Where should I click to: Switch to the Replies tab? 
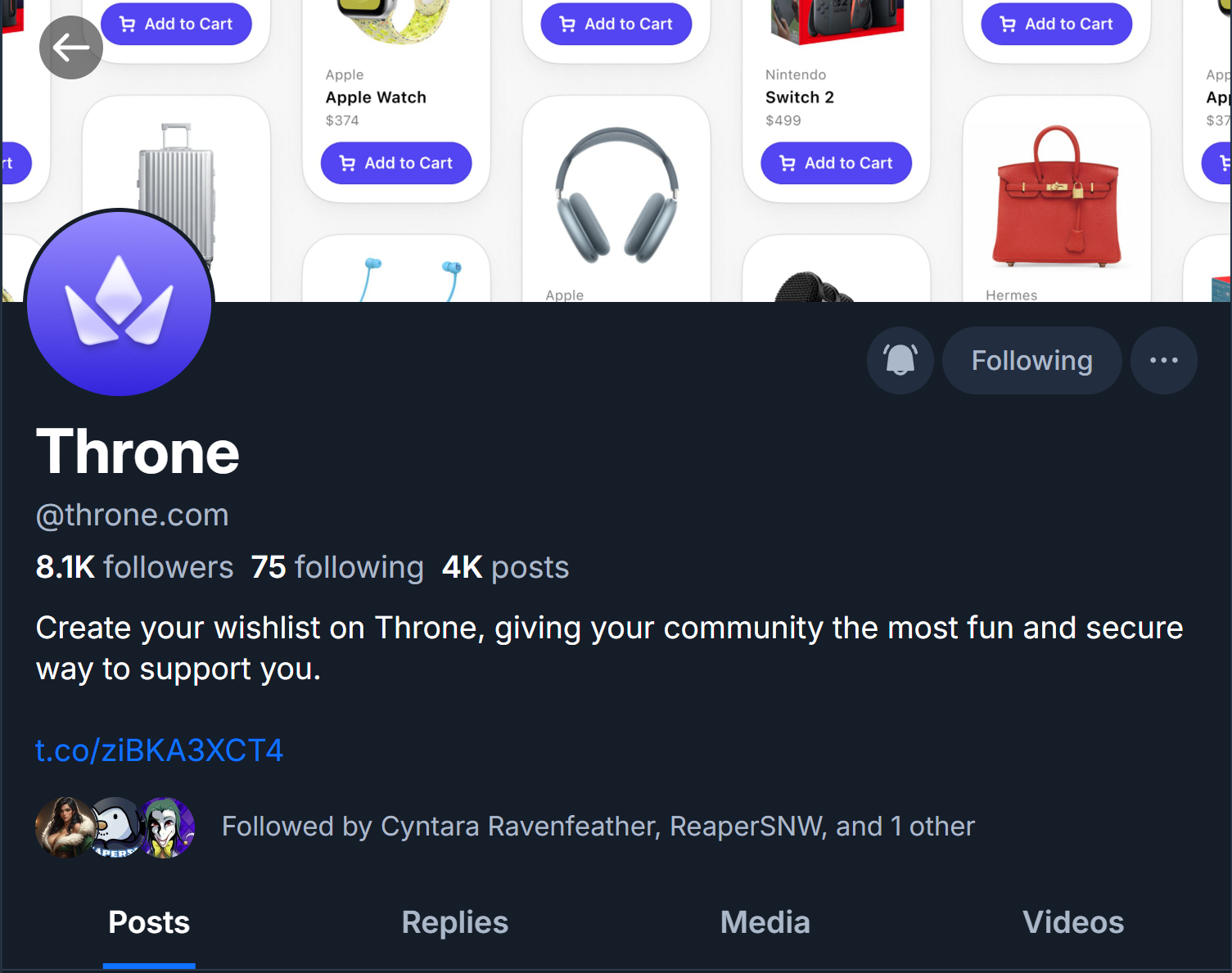tap(454, 922)
